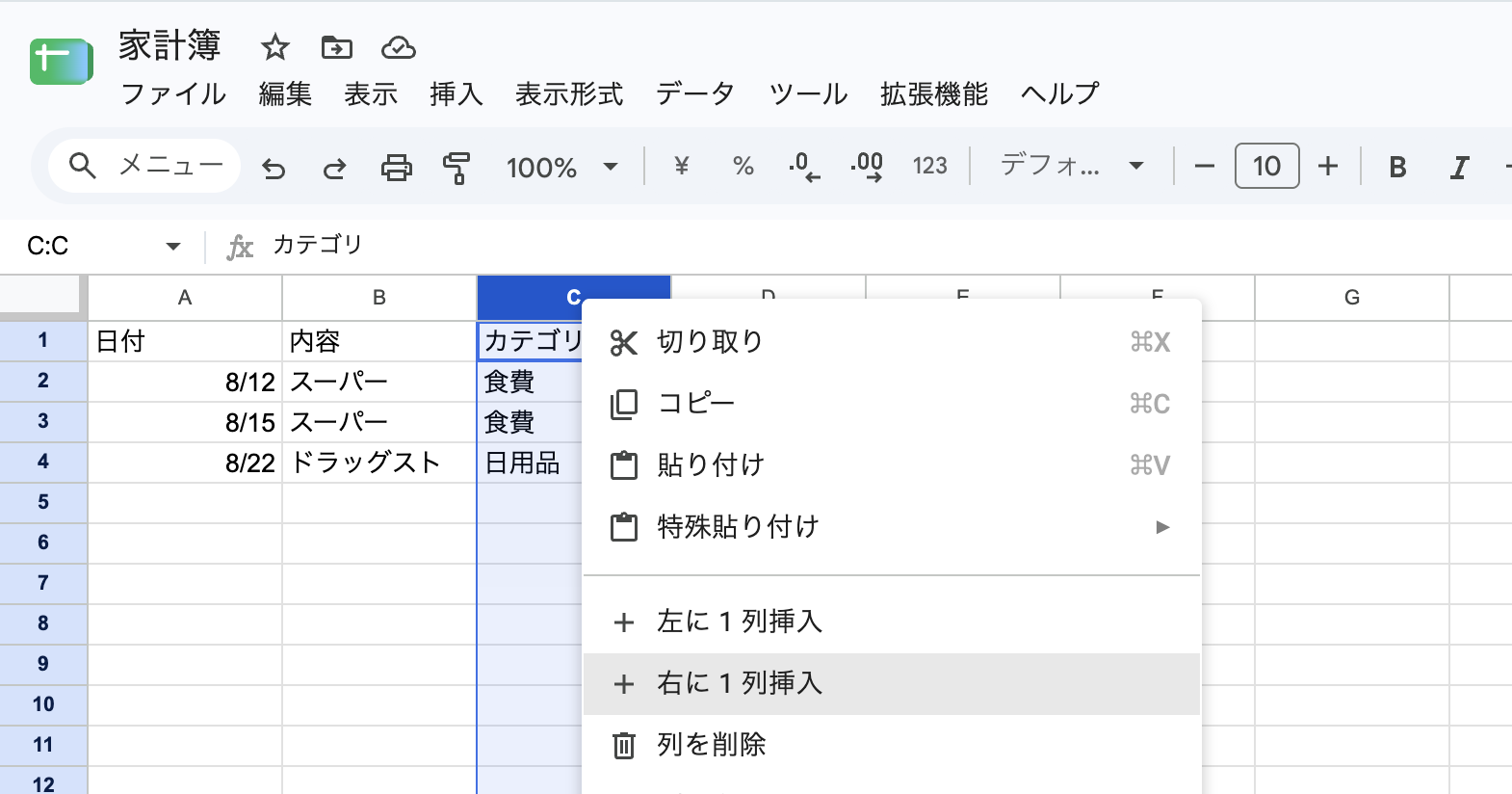Click the decrease decimal places icon
This screenshot has height=794, width=1512.
pos(804,167)
